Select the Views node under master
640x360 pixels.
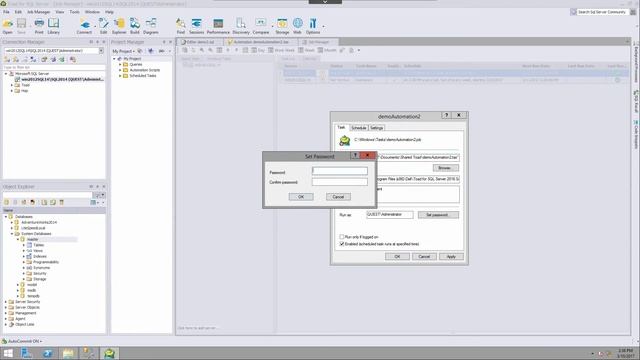pos(38,251)
